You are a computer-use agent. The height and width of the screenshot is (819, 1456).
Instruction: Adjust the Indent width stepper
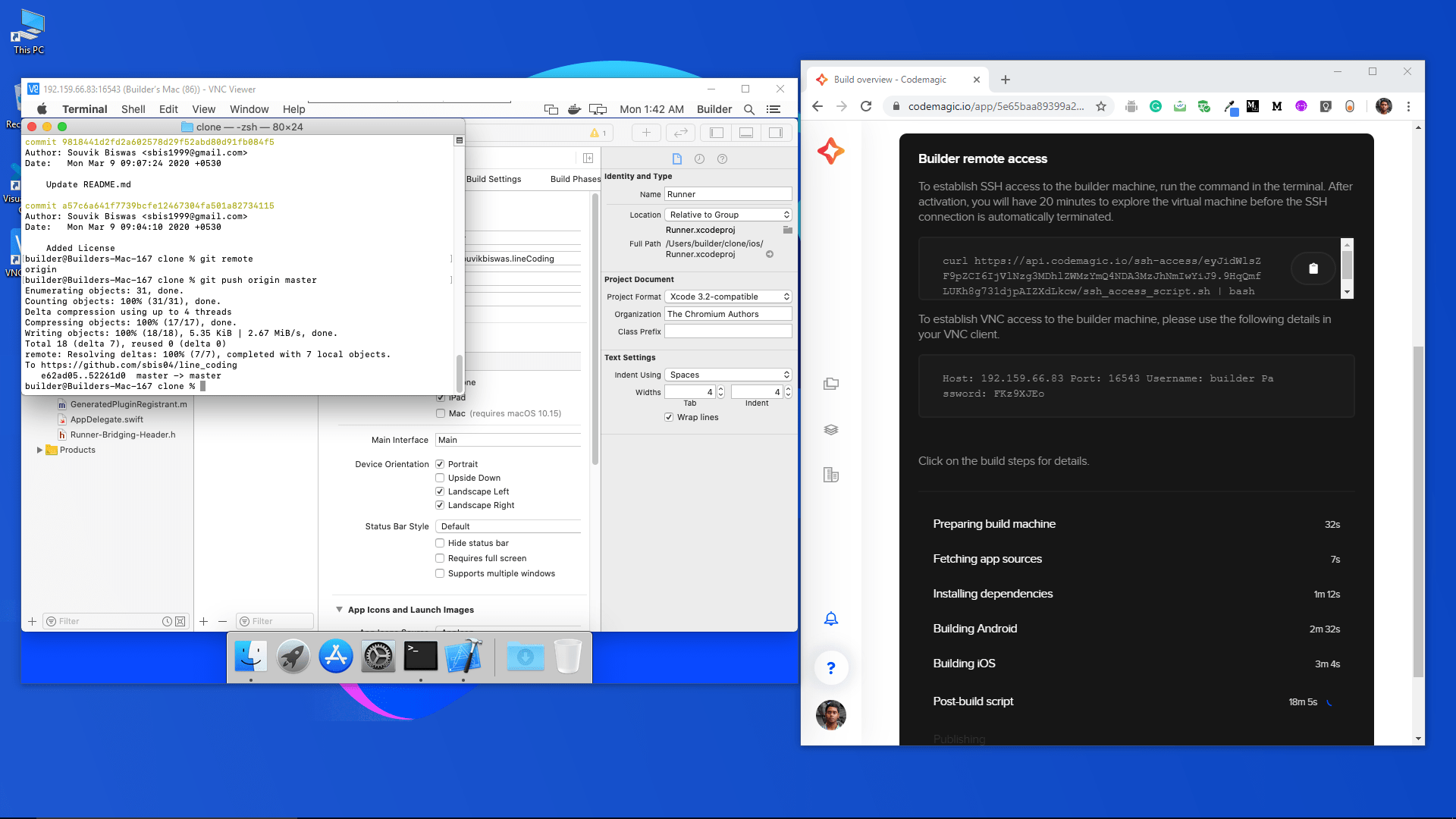click(788, 392)
